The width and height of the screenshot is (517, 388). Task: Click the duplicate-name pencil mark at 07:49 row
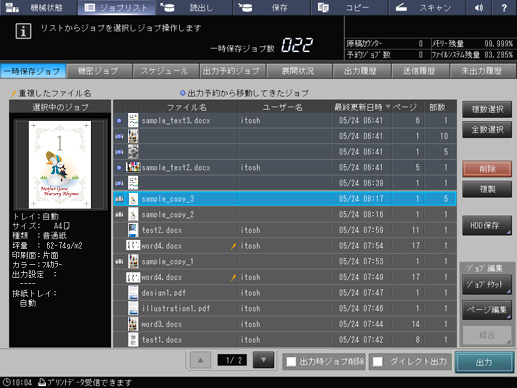tap(233, 277)
